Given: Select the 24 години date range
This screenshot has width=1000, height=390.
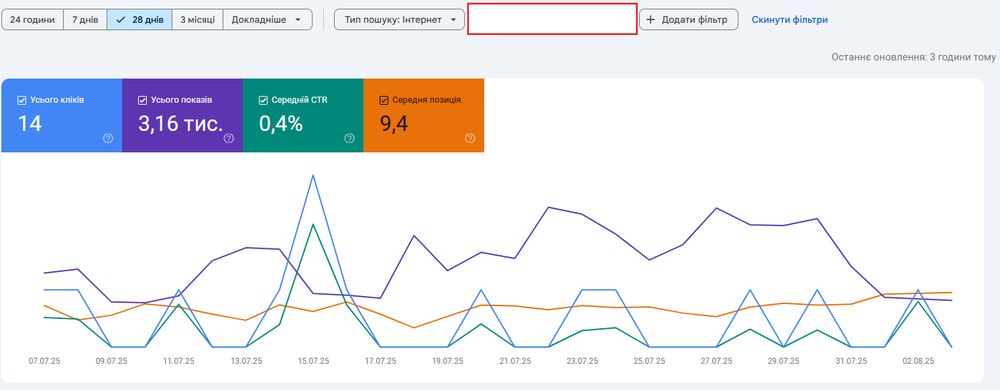Looking at the screenshot, I should coord(33,20).
